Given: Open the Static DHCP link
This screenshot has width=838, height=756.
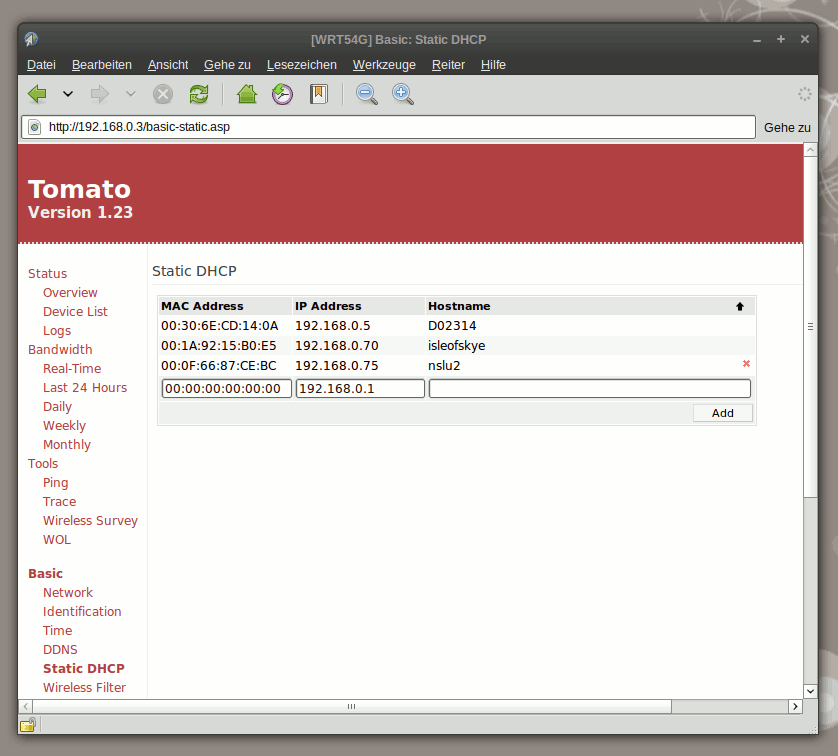Looking at the screenshot, I should pyautogui.click(x=84, y=669).
